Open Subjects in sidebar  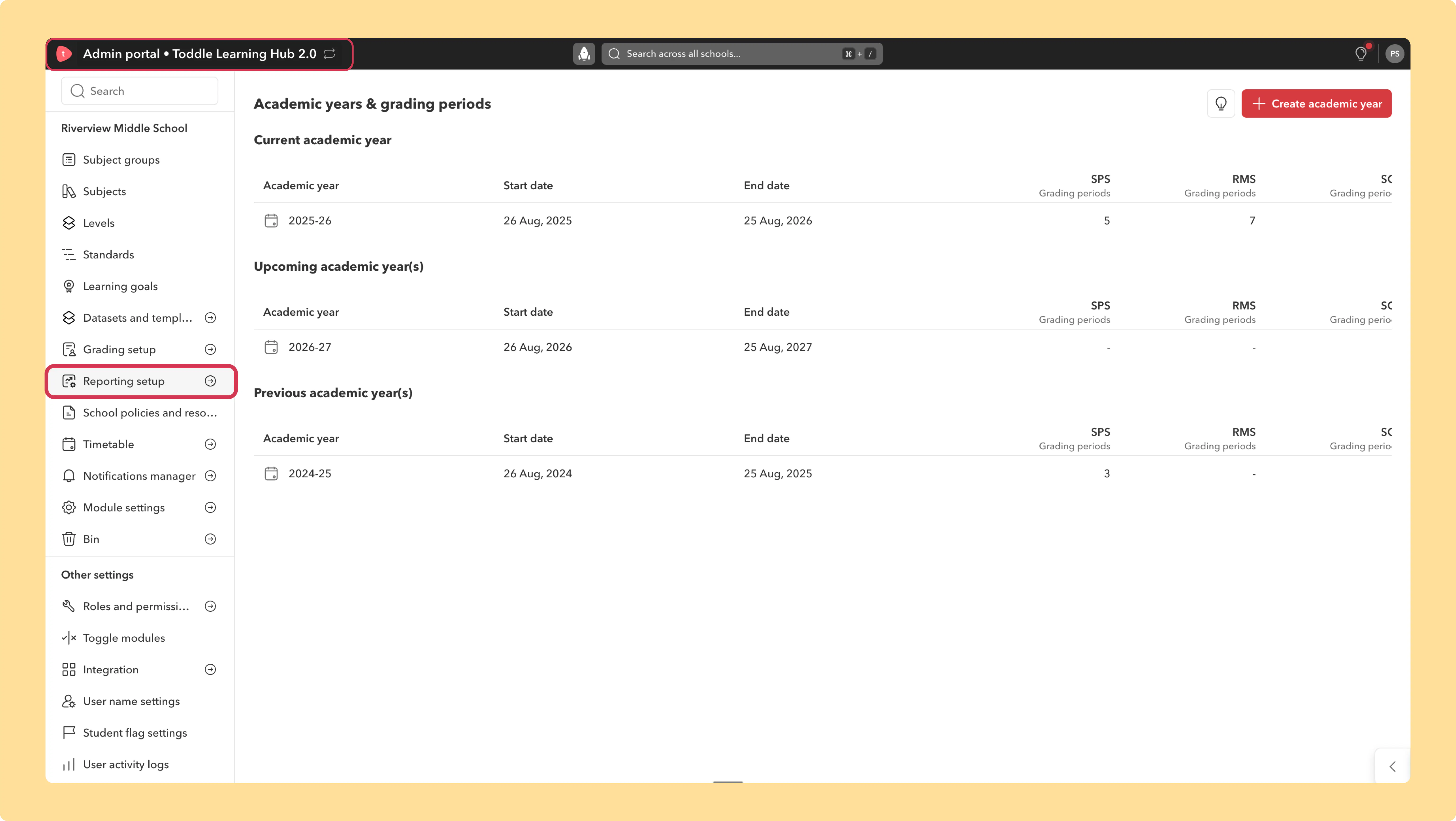[140, 192]
